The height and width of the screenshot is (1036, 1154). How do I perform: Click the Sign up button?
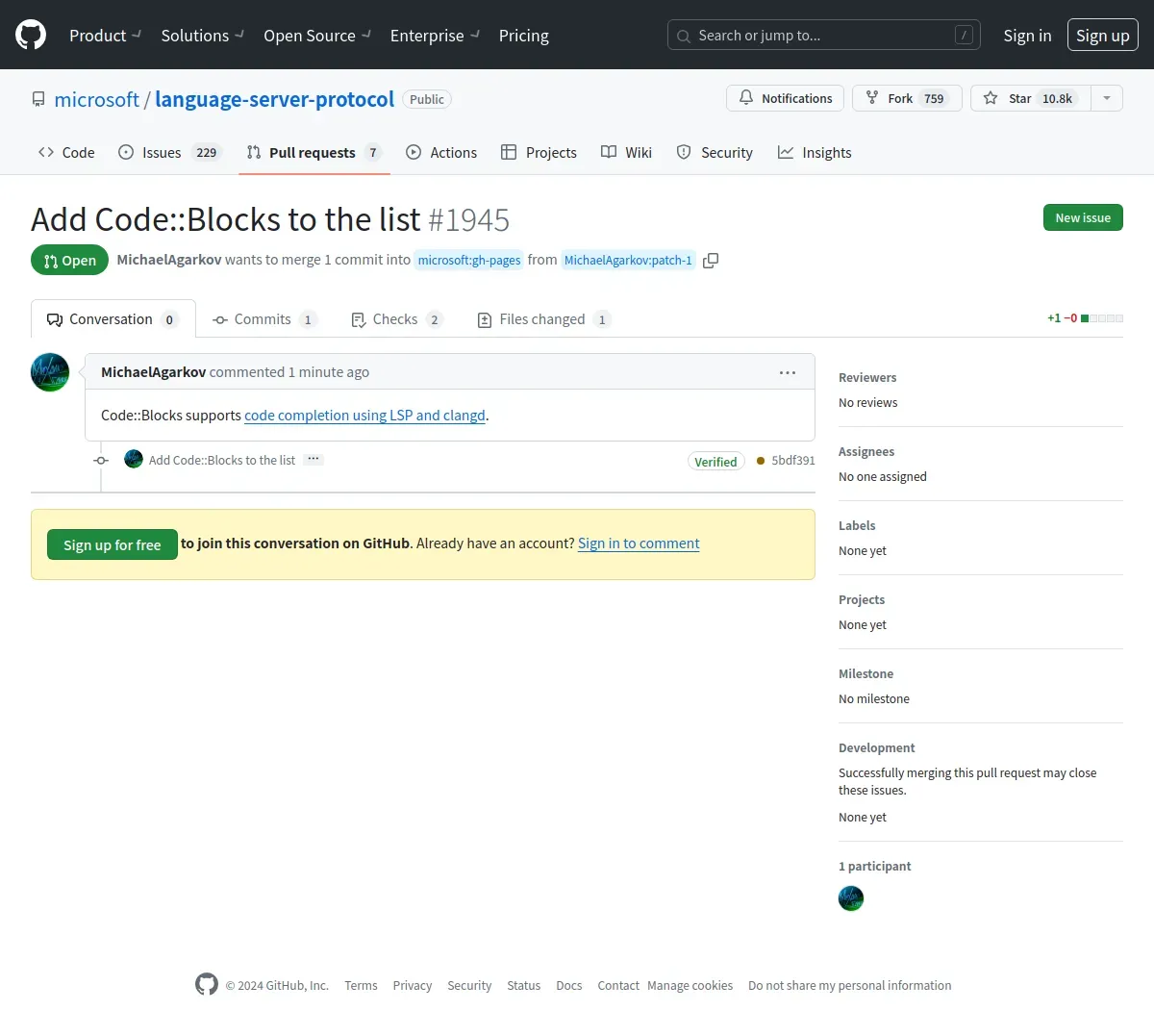(x=1103, y=36)
